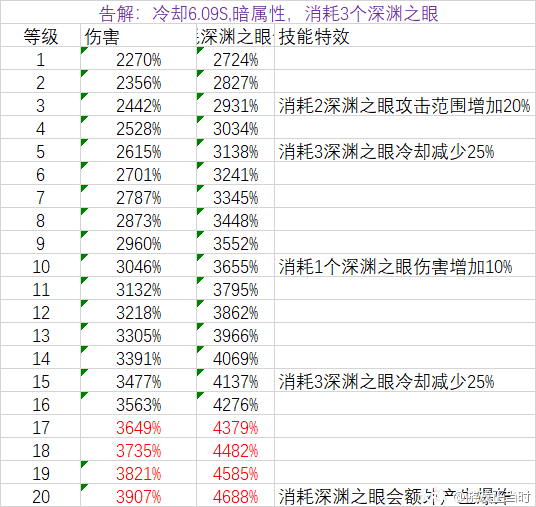Select the cell showing 3655%
The image size is (536, 507).
(x=236, y=265)
